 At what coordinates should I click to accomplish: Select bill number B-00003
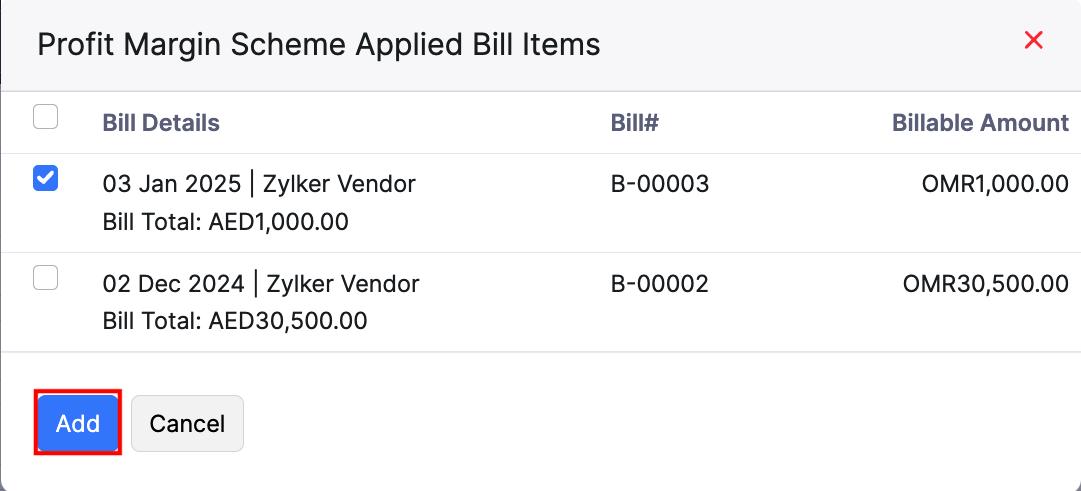tap(659, 184)
